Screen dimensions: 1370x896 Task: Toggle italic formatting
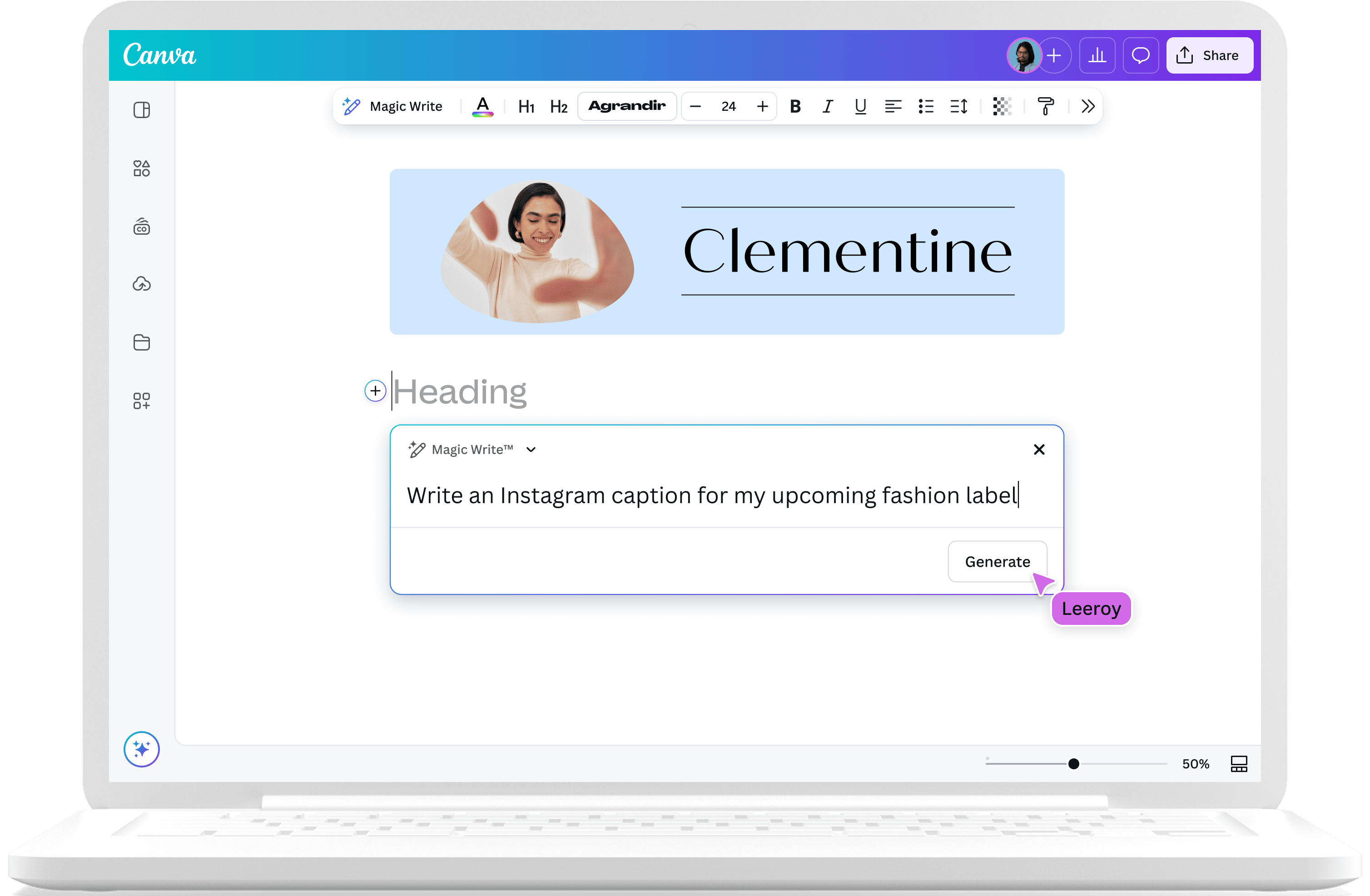827,106
